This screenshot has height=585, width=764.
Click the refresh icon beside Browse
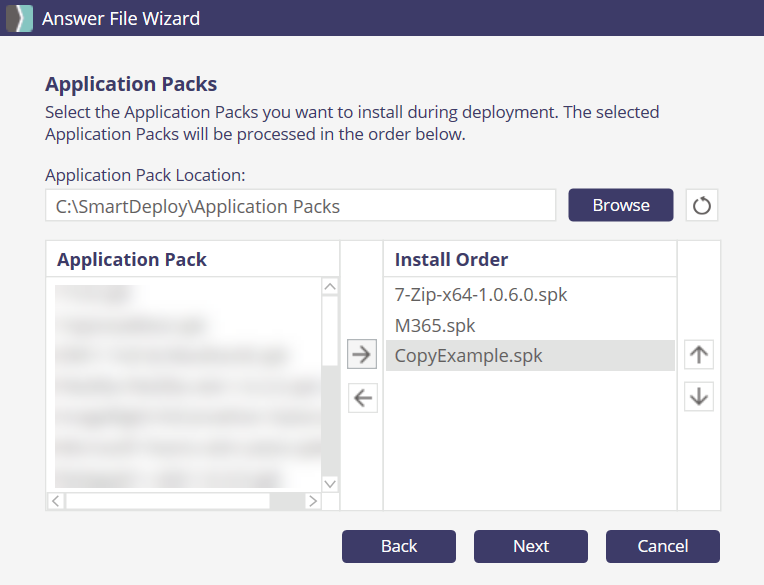(702, 205)
